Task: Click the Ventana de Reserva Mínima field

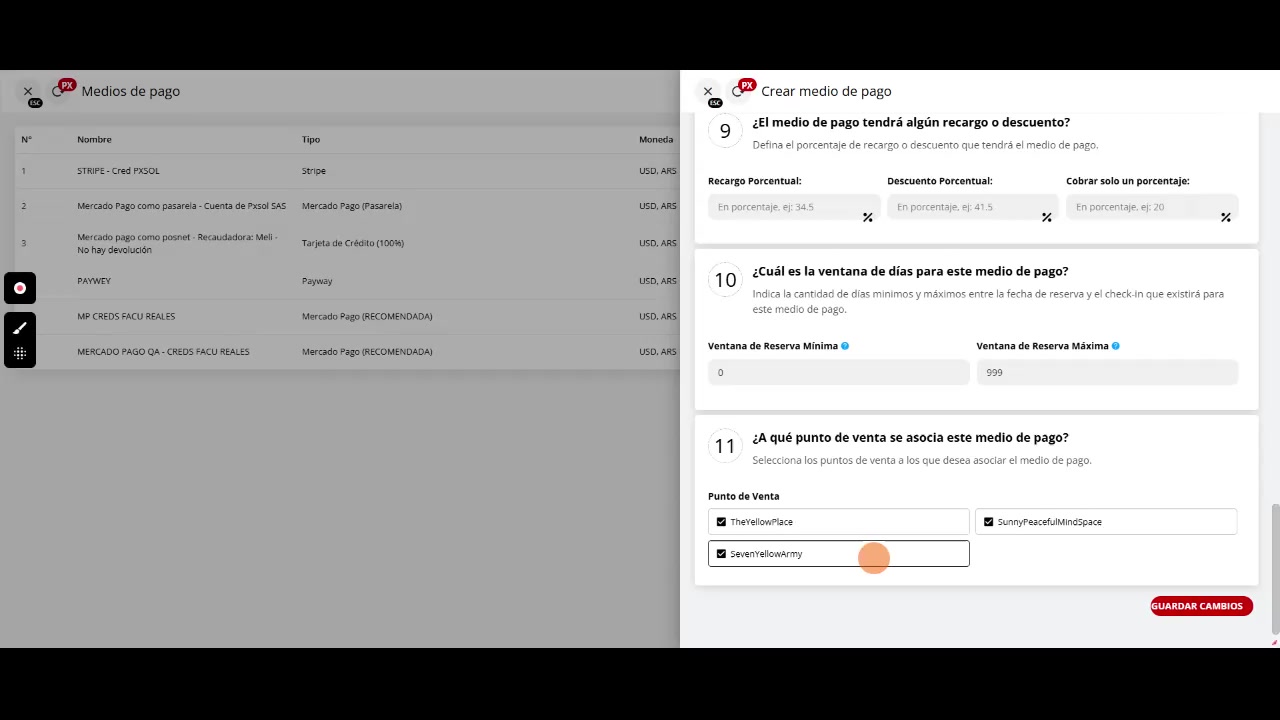Action: [x=838, y=372]
